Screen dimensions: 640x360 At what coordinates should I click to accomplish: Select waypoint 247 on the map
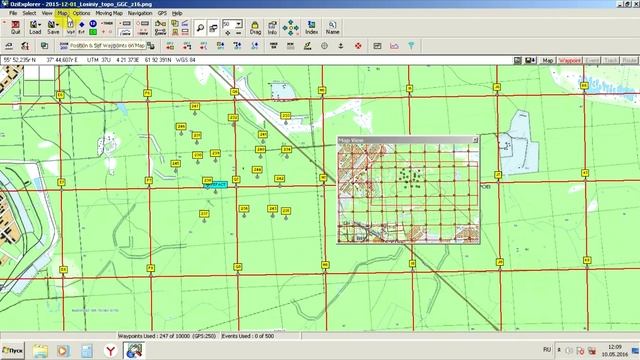coord(195,107)
